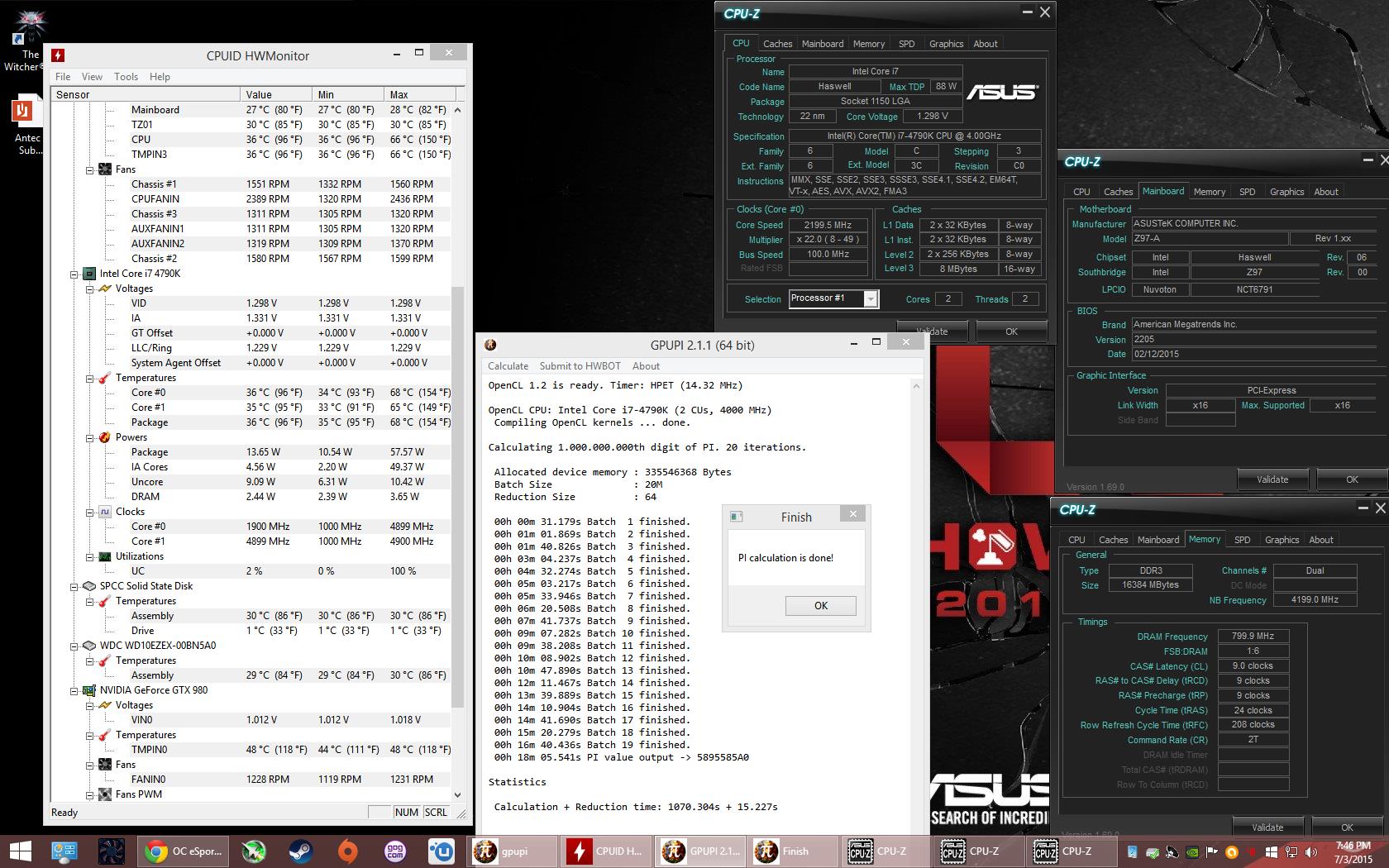Open the File menu in HWMonitor
The width and height of the screenshot is (1389, 868).
[x=63, y=77]
